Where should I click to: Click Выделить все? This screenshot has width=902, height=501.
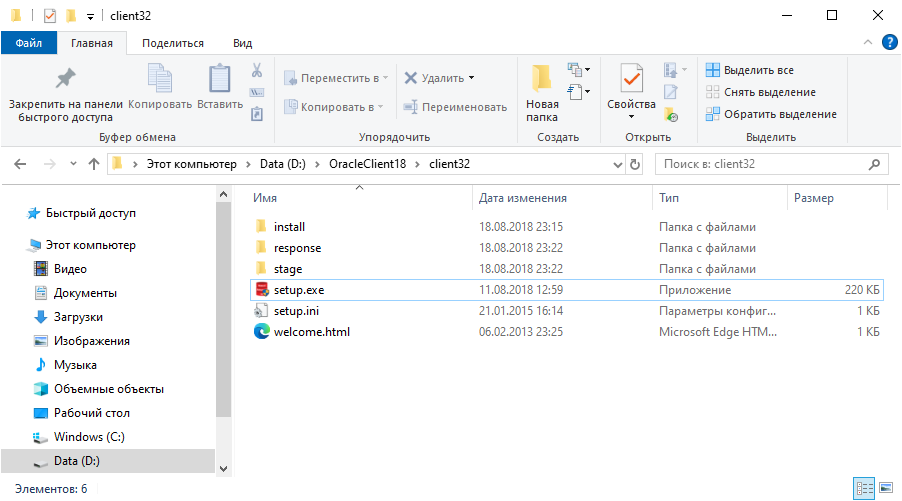pyautogui.click(x=750, y=70)
